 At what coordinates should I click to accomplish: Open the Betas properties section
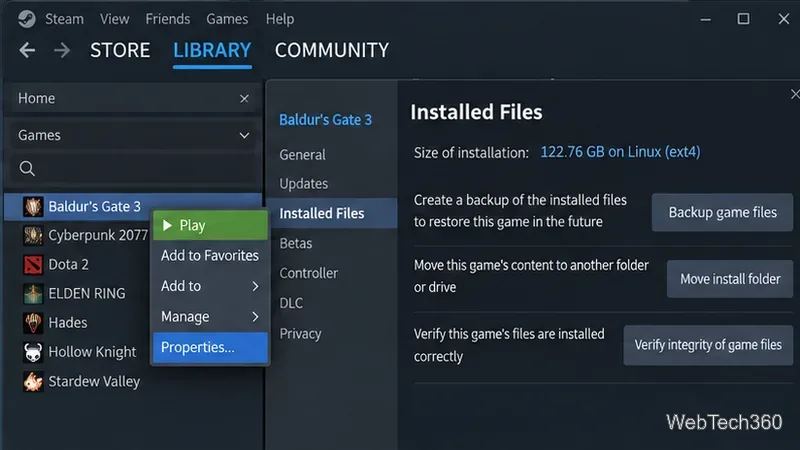click(x=296, y=243)
